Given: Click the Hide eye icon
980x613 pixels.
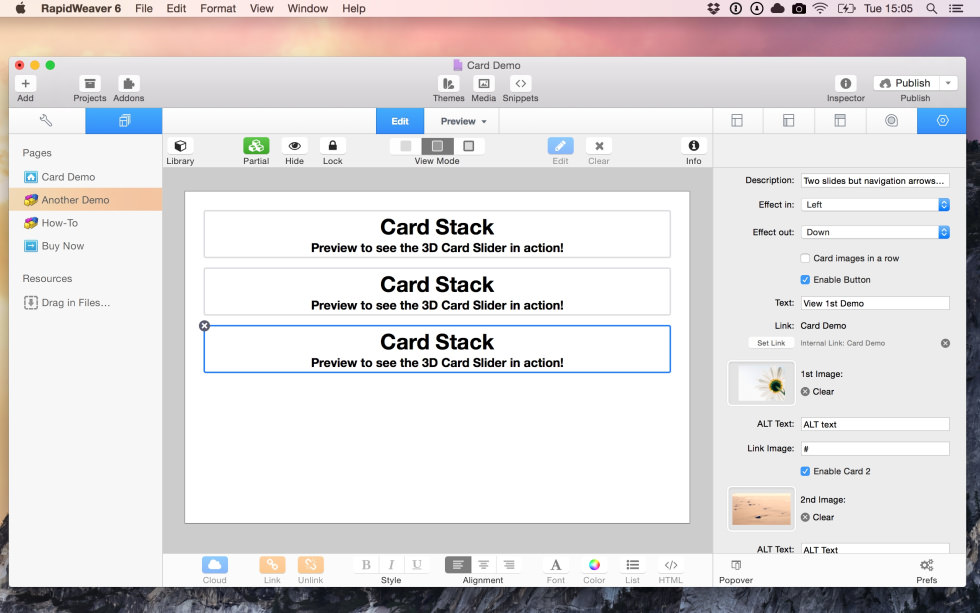Looking at the screenshot, I should (294, 146).
